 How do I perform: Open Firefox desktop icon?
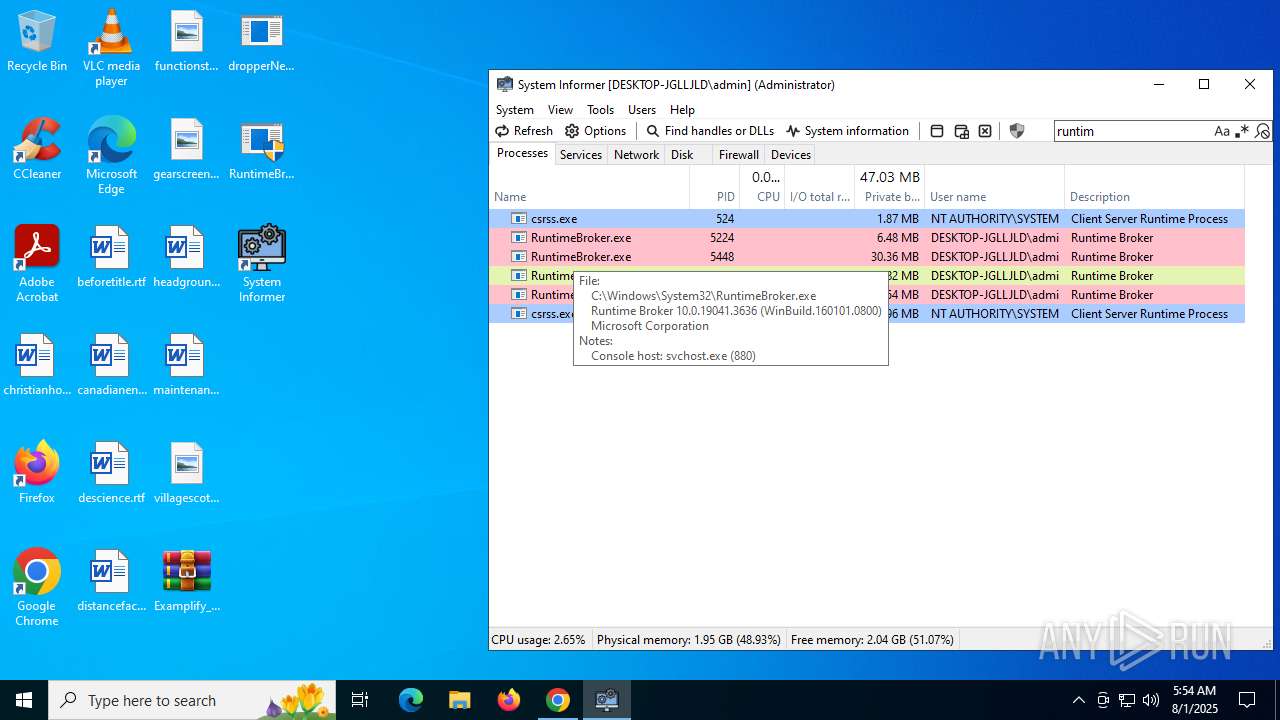(37, 474)
